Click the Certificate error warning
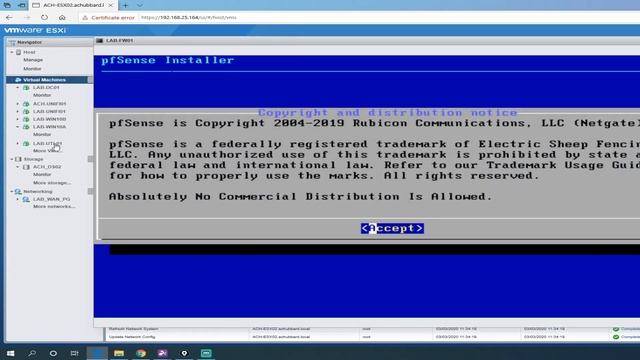640x360 pixels. (109, 18)
